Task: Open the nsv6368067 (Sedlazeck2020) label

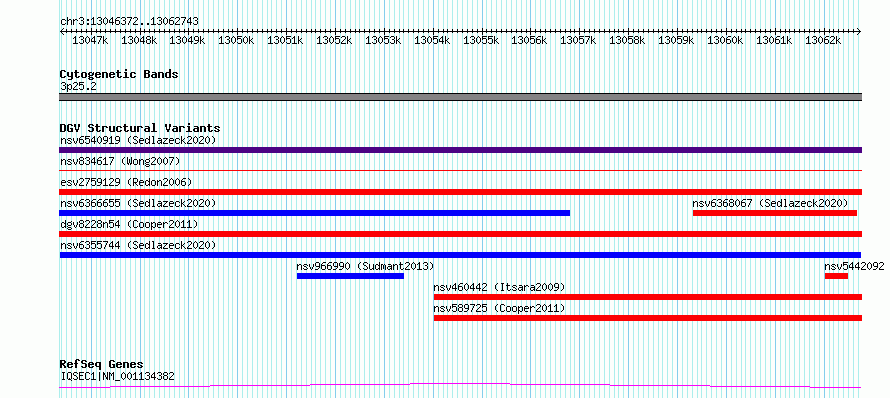Action: [770, 203]
